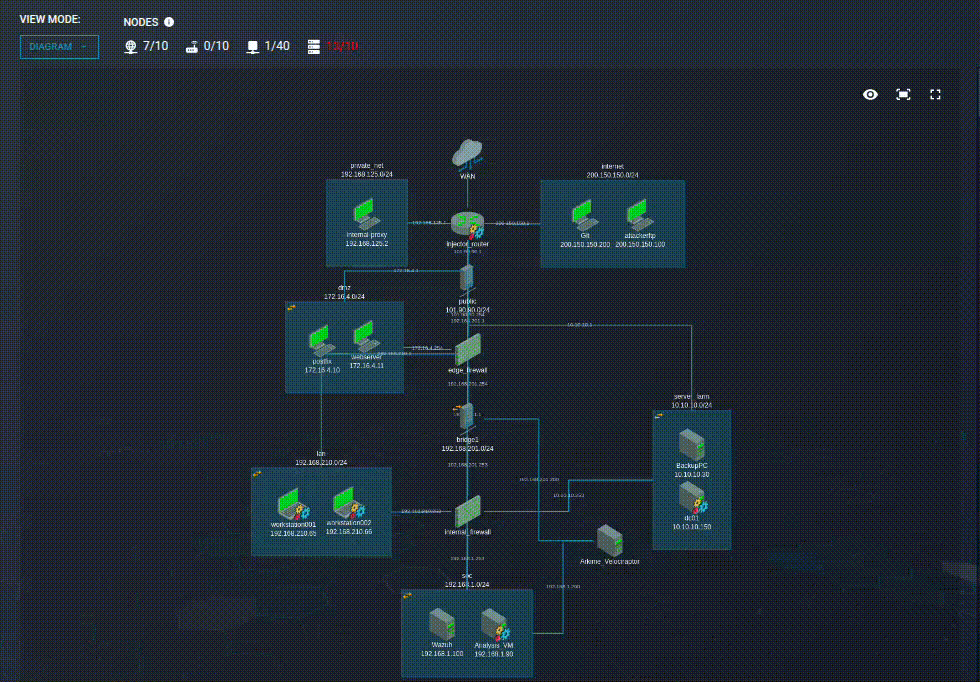Image resolution: width=980 pixels, height=682 pixels.
Task: Select the internal_firewall node
Action: (x=468, y=512)
